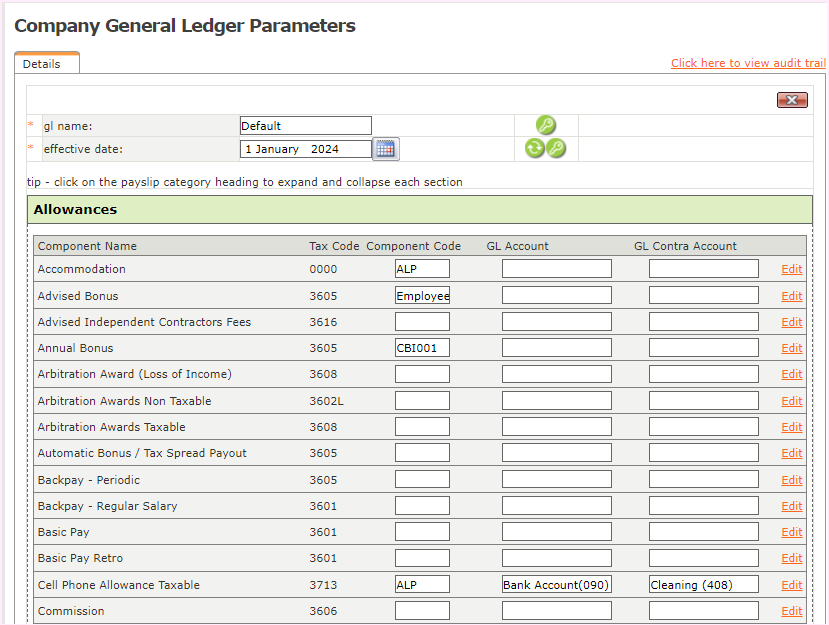Click the Annual Bonus Component Code field CBI001

click(422, 348)
